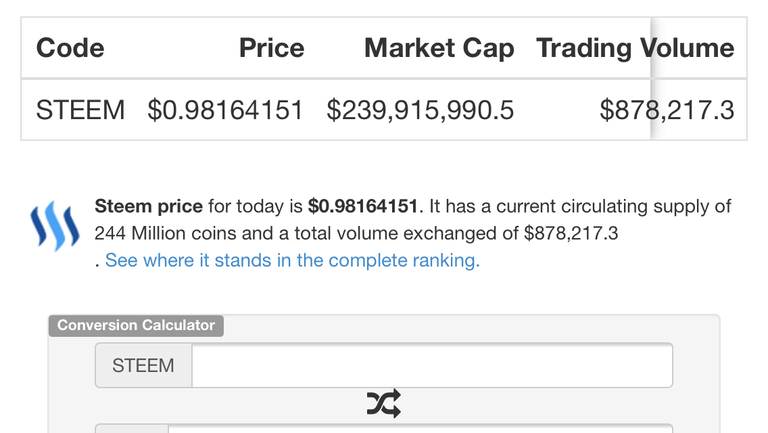Image resolution: width=768 pixels, height=433 pixels.
Task: Click the $0.98164151 price cell
Action: (x=225, y=110)
